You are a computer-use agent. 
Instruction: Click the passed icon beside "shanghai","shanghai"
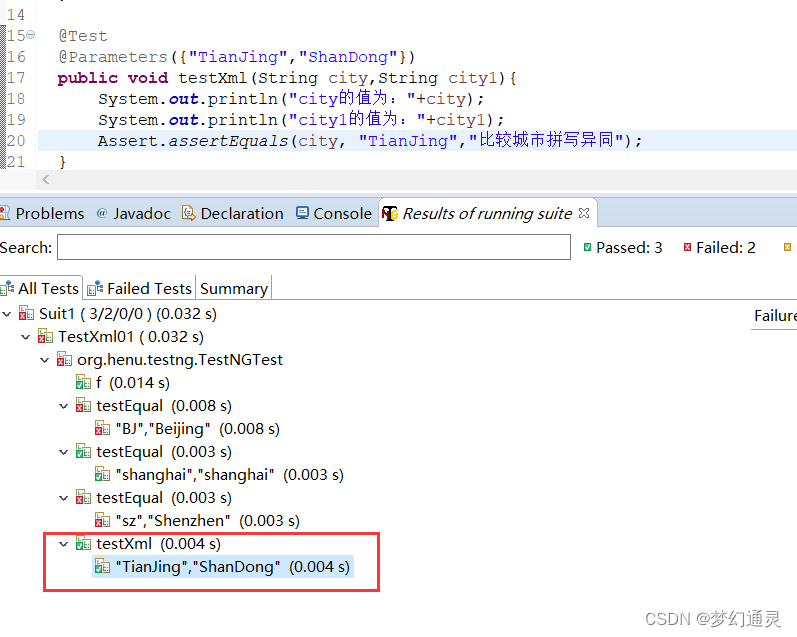[x=102, y=474]
